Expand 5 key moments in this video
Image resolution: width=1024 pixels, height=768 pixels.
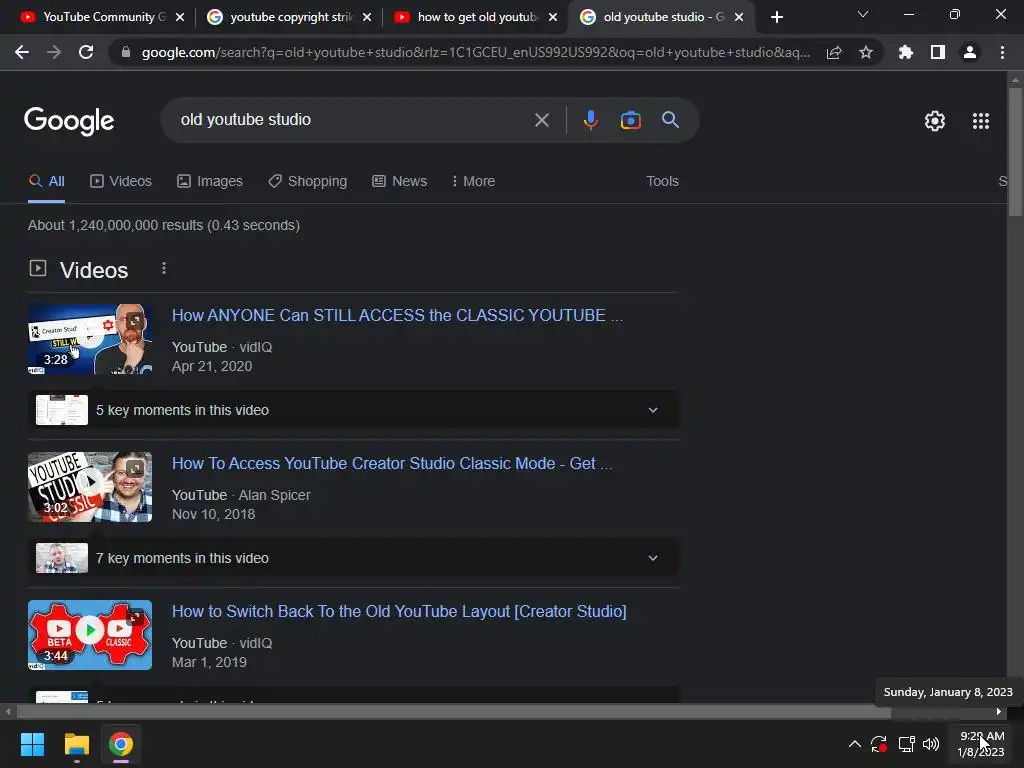click(x=353, y=410)
